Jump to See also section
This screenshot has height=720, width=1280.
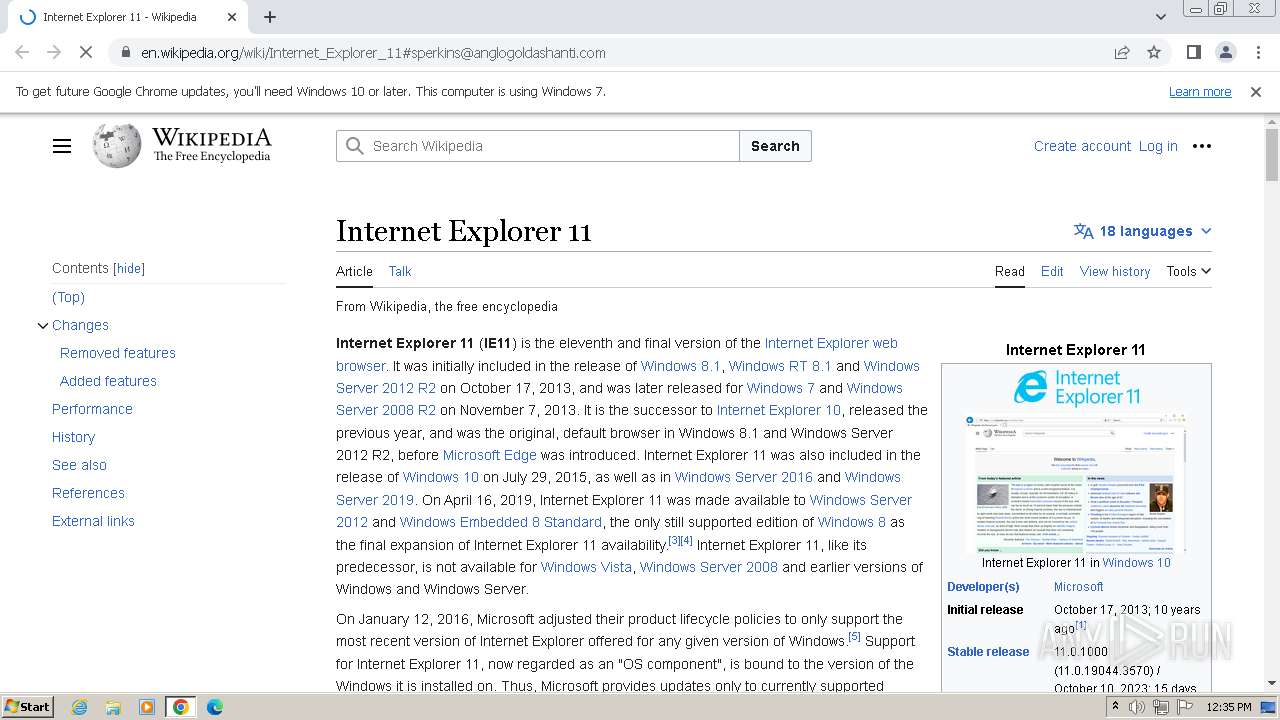click(x=79, y=465)
